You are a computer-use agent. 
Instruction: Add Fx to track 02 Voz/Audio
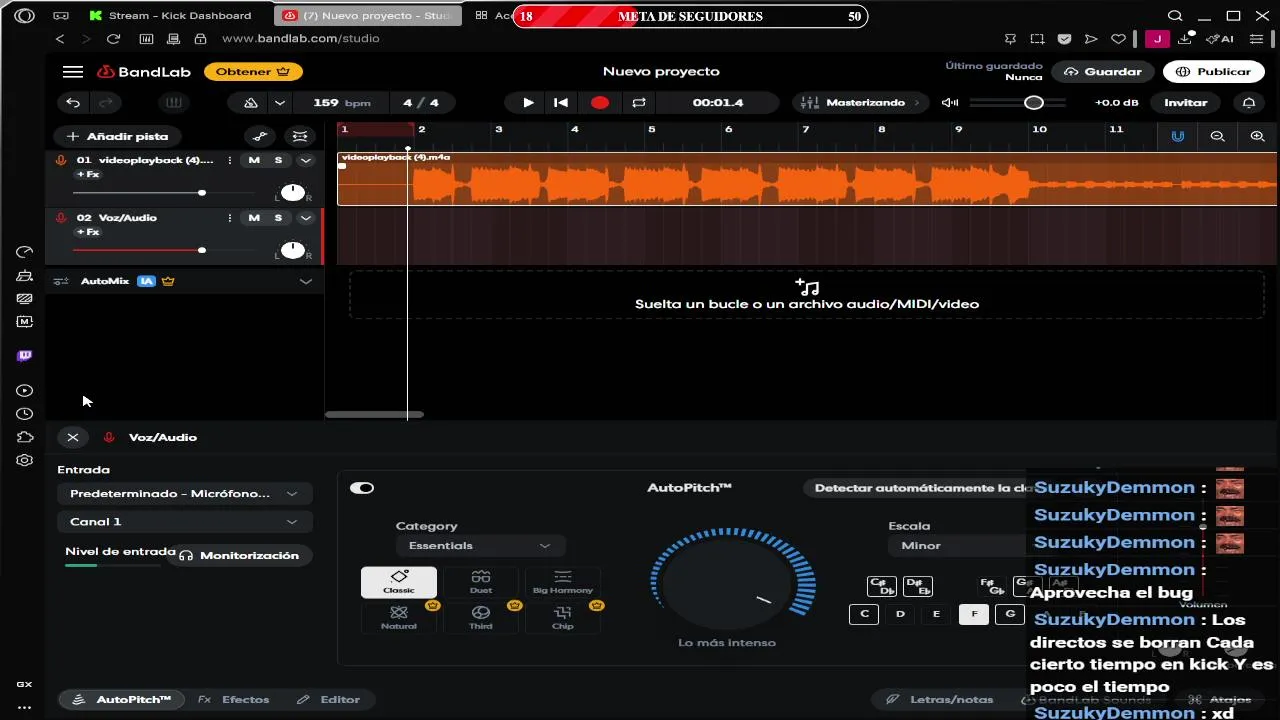point(89,232)
